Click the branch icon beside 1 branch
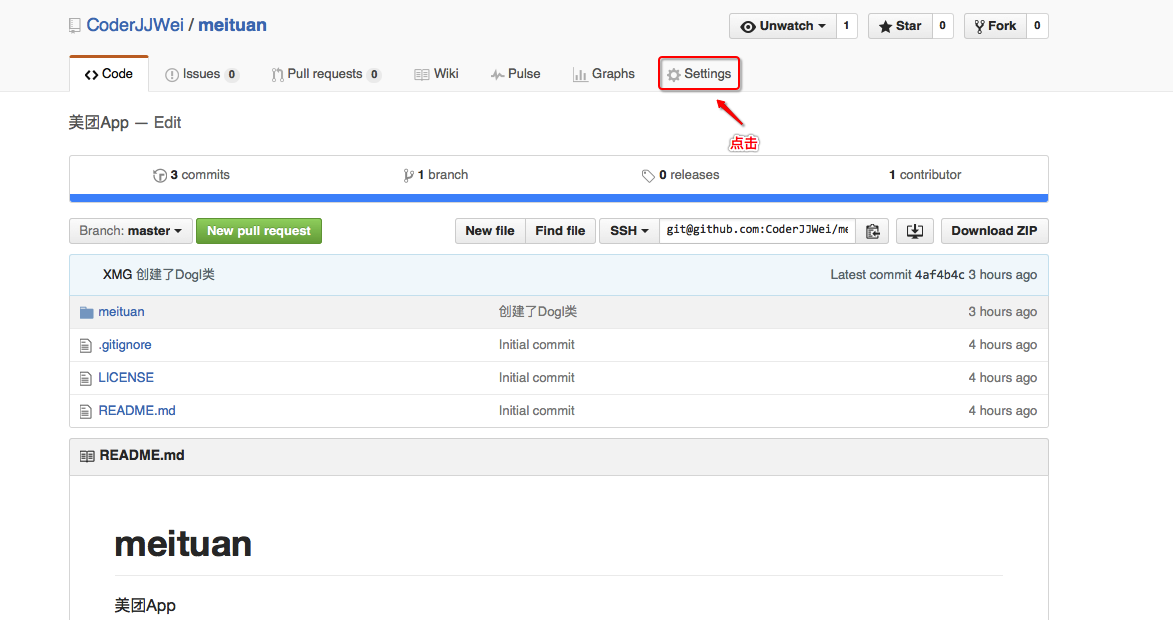 [408, 176]
